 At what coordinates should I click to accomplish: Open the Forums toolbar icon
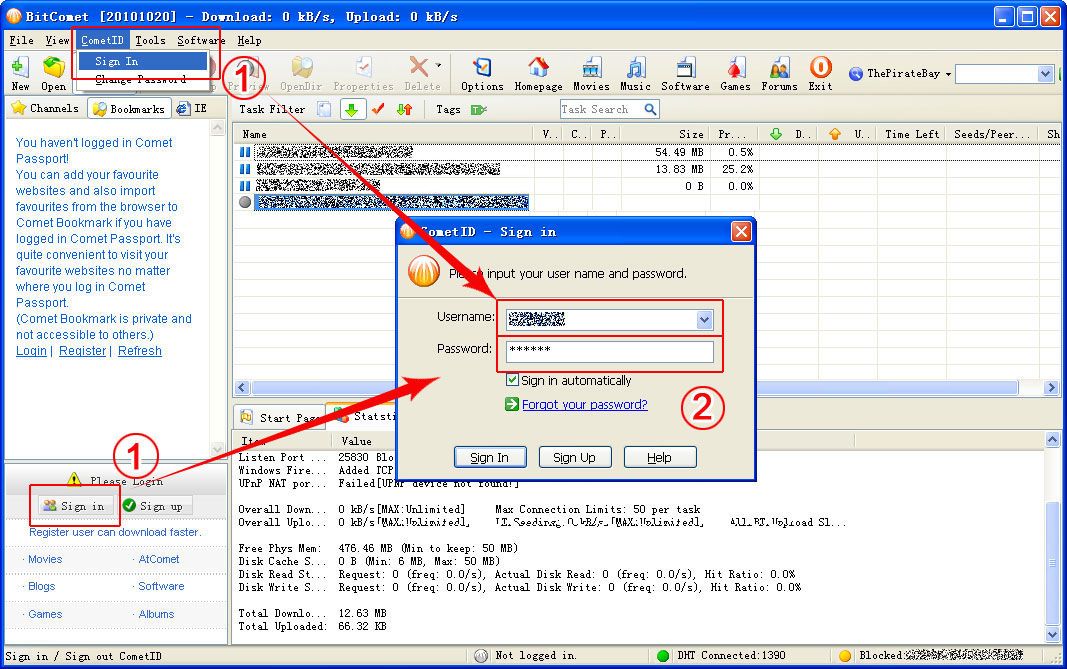pos(779,74)
